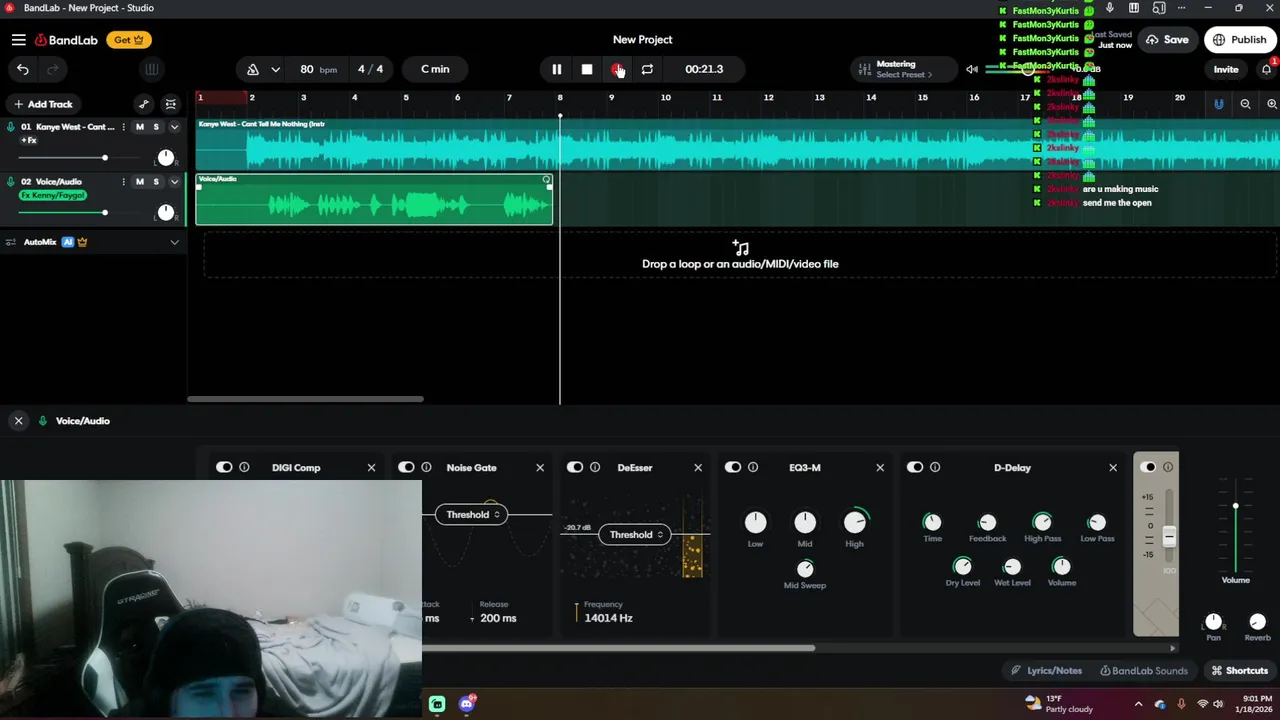Solo the Kanye West track

coord(156,127)
